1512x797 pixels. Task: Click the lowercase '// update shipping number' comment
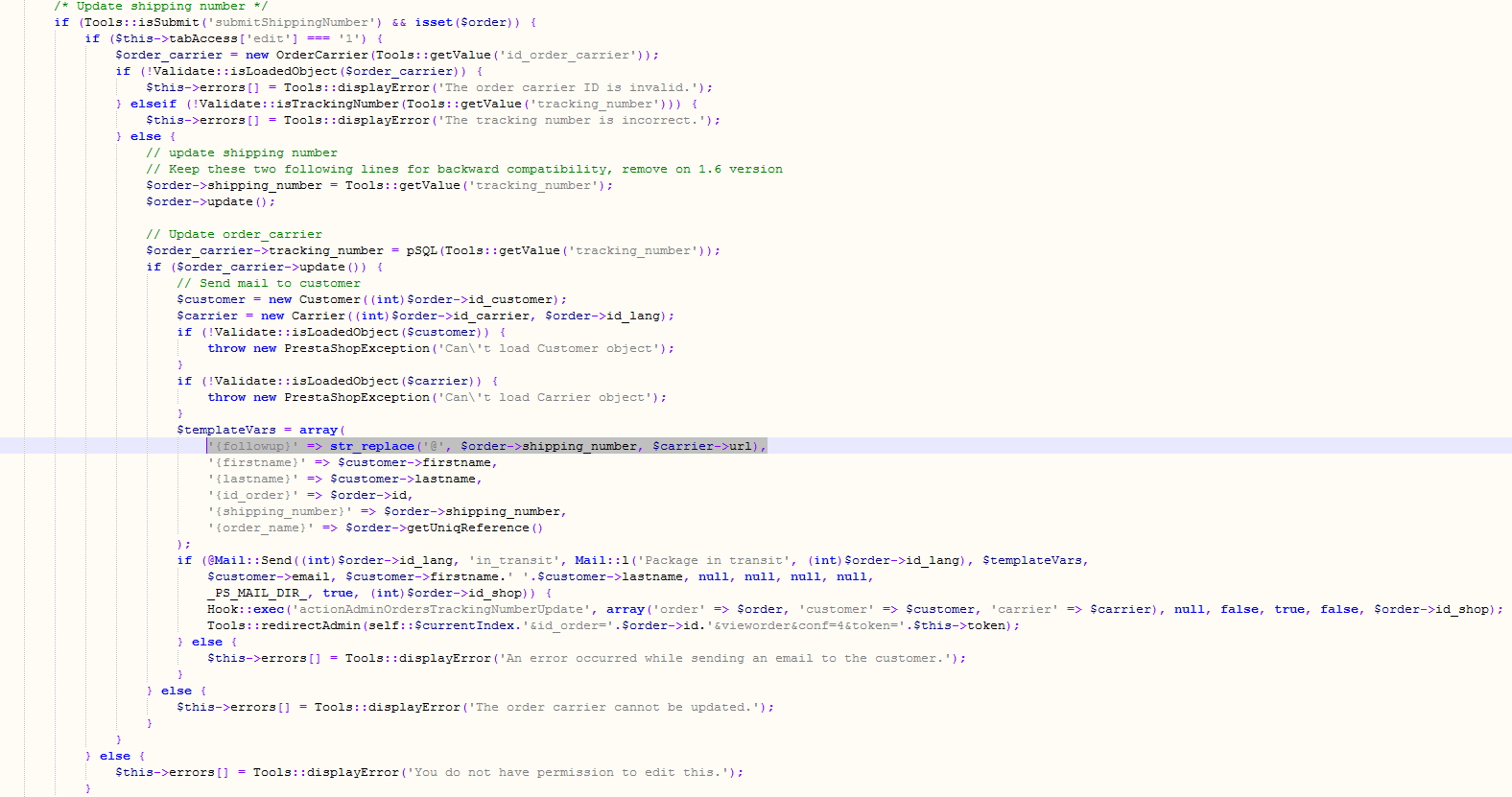(242, 152)
